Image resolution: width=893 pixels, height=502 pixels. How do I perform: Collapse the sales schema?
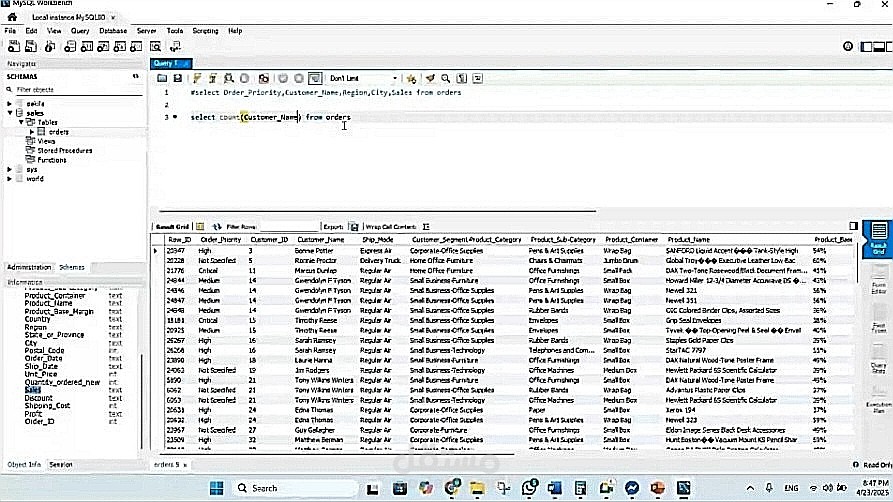pos(9,113)
